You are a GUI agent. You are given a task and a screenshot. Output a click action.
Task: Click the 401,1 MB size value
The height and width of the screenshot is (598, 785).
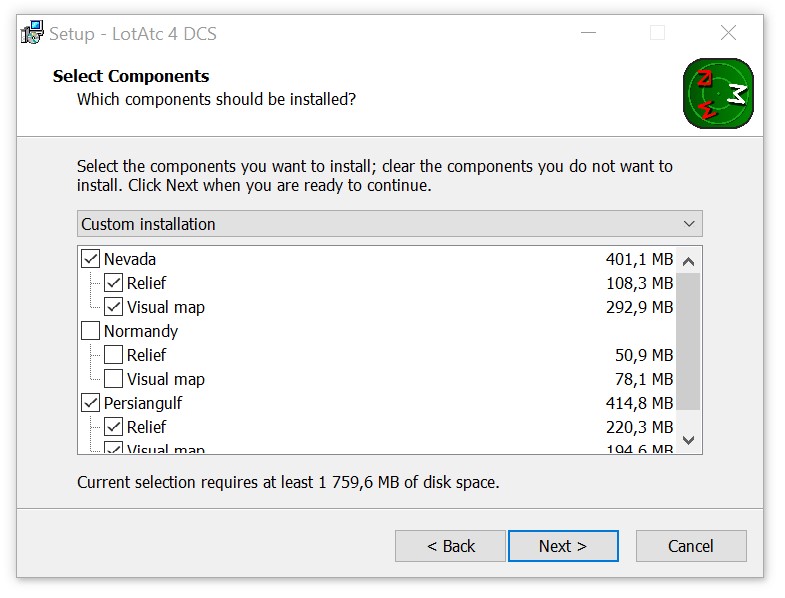pos(639,259)
